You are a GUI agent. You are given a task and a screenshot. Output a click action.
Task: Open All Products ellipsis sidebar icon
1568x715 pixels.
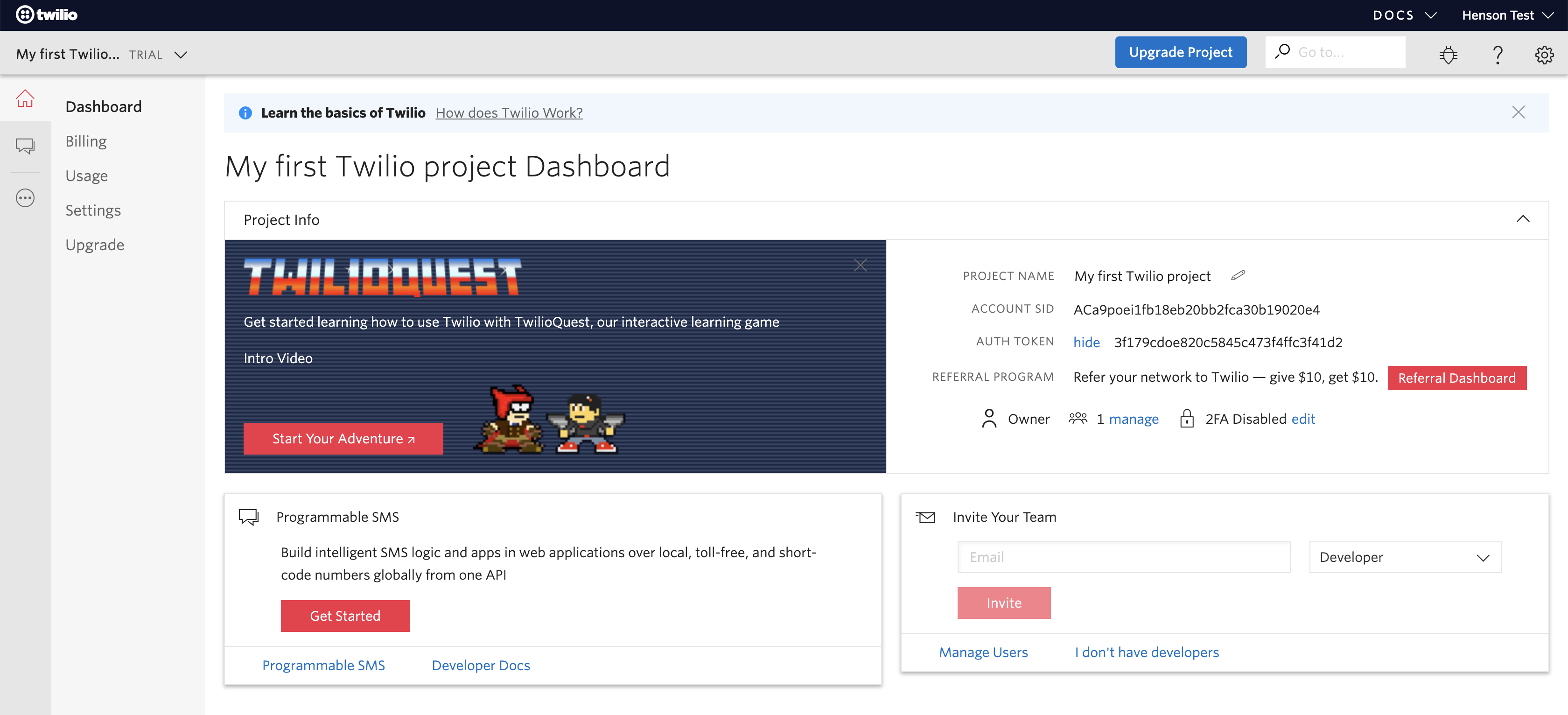(x=25, y=198)
